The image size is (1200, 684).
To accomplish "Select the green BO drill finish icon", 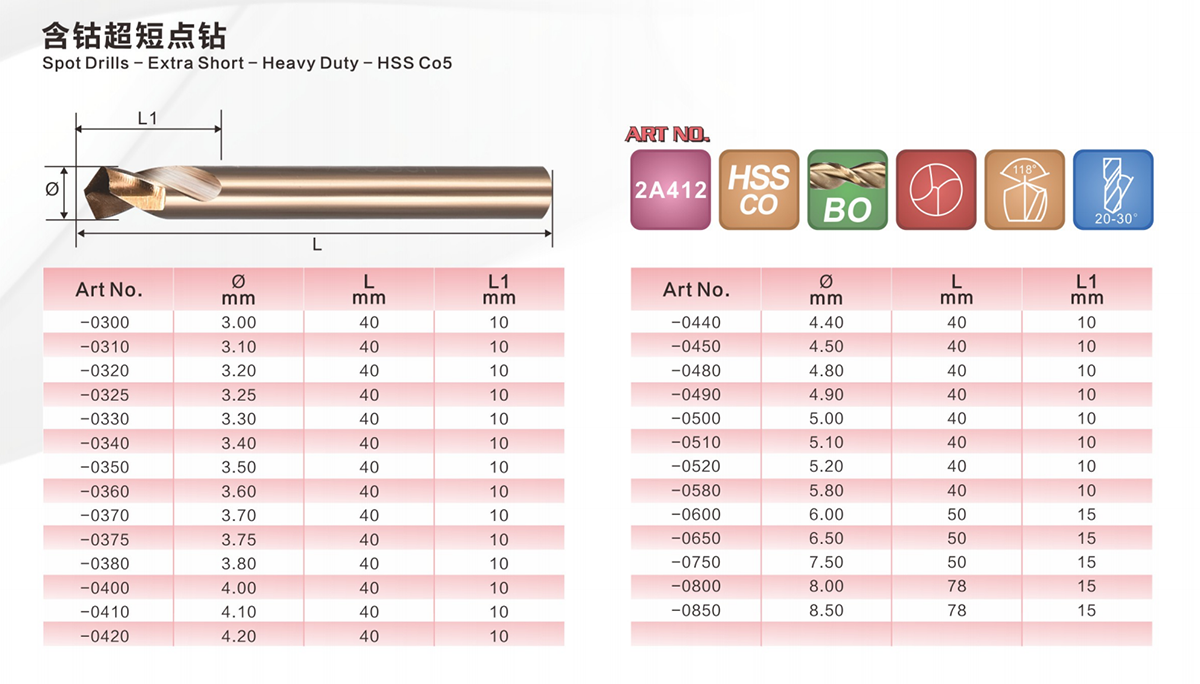I will pyautogui.click(x=847, y=190).
